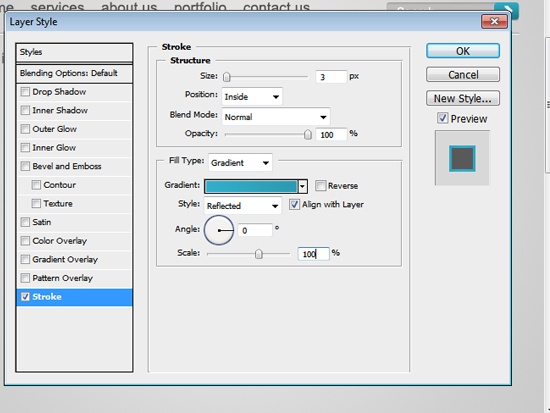Uncheck the Stroke effect checkbox
Viewport: 550px width, 413px height.
tap(25, 297)
